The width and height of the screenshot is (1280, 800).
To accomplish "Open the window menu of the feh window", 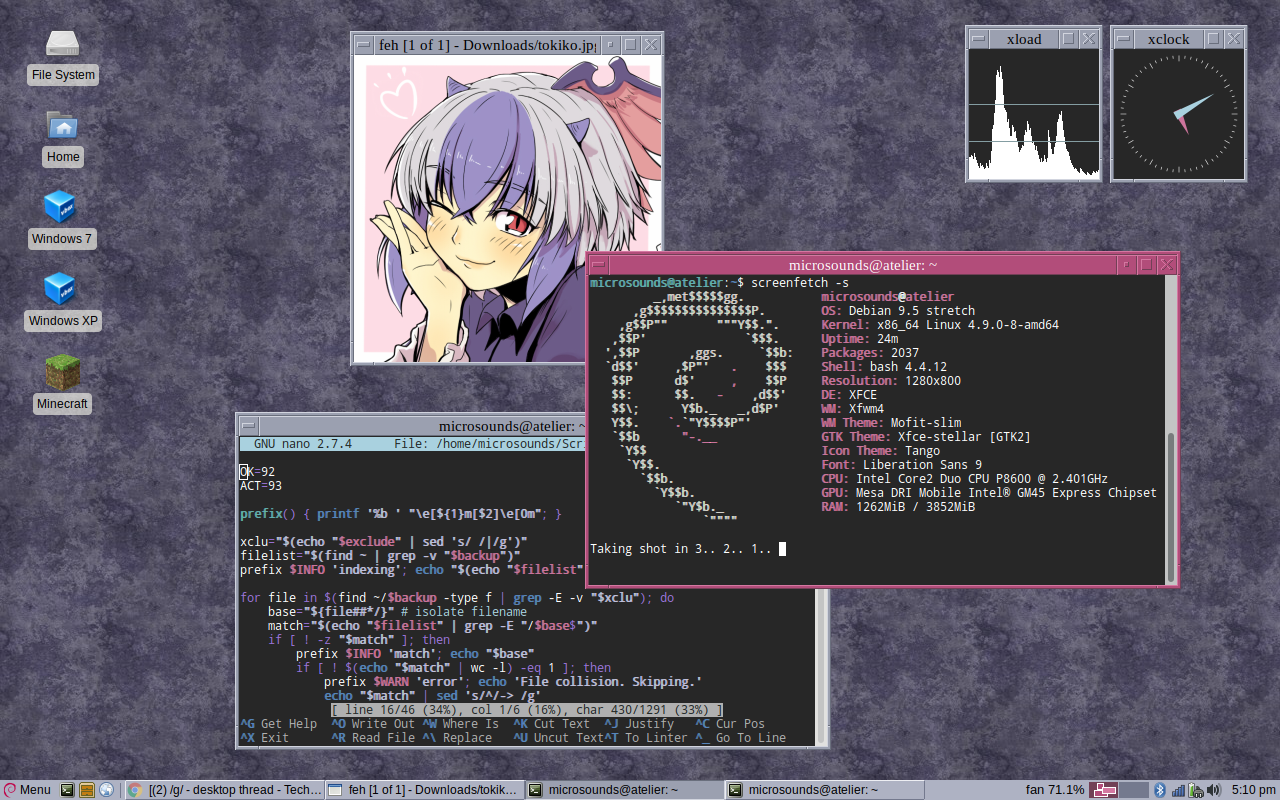I will point(365,45).
